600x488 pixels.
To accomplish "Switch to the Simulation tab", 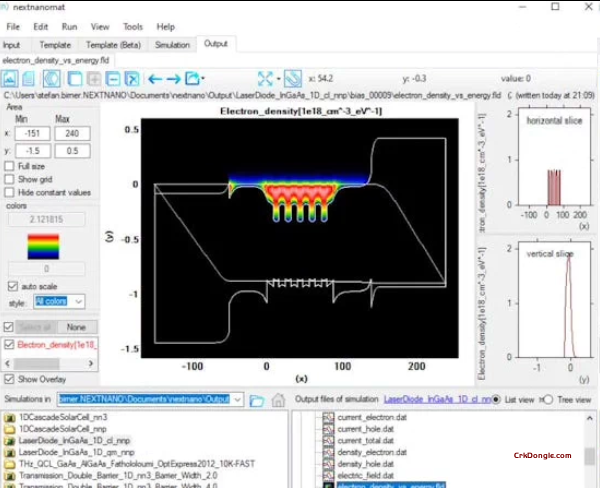I will pos(172,44).
